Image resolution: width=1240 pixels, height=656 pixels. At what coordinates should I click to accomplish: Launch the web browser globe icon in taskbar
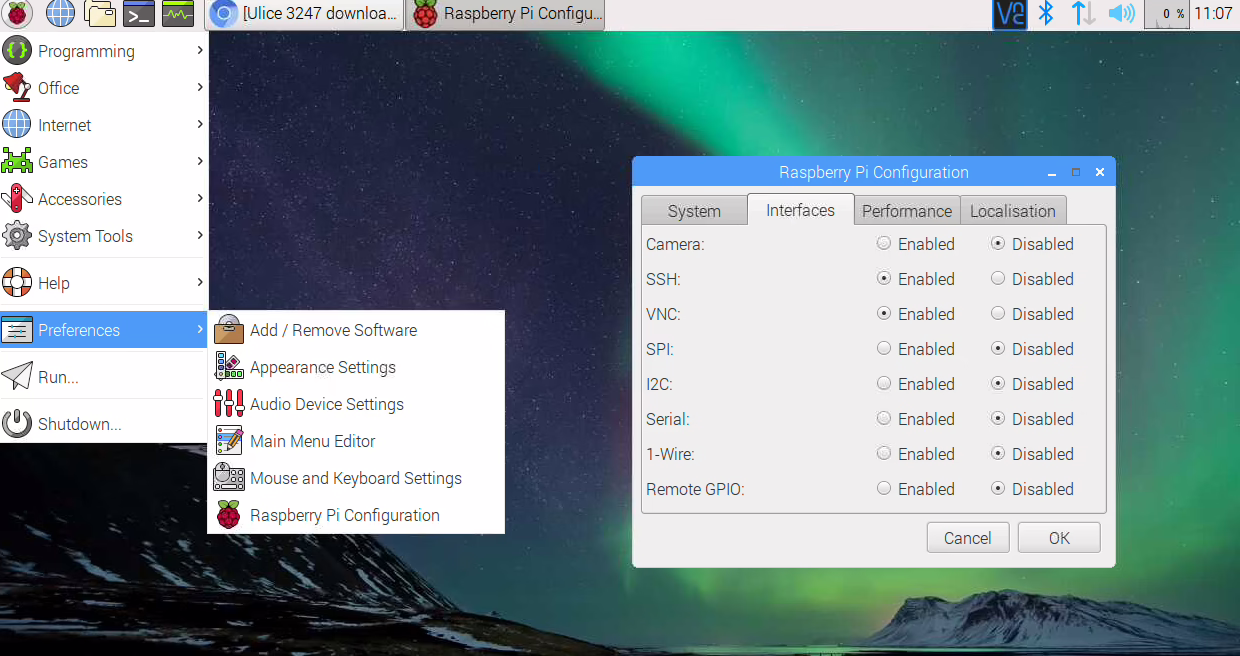coord(60,14)
